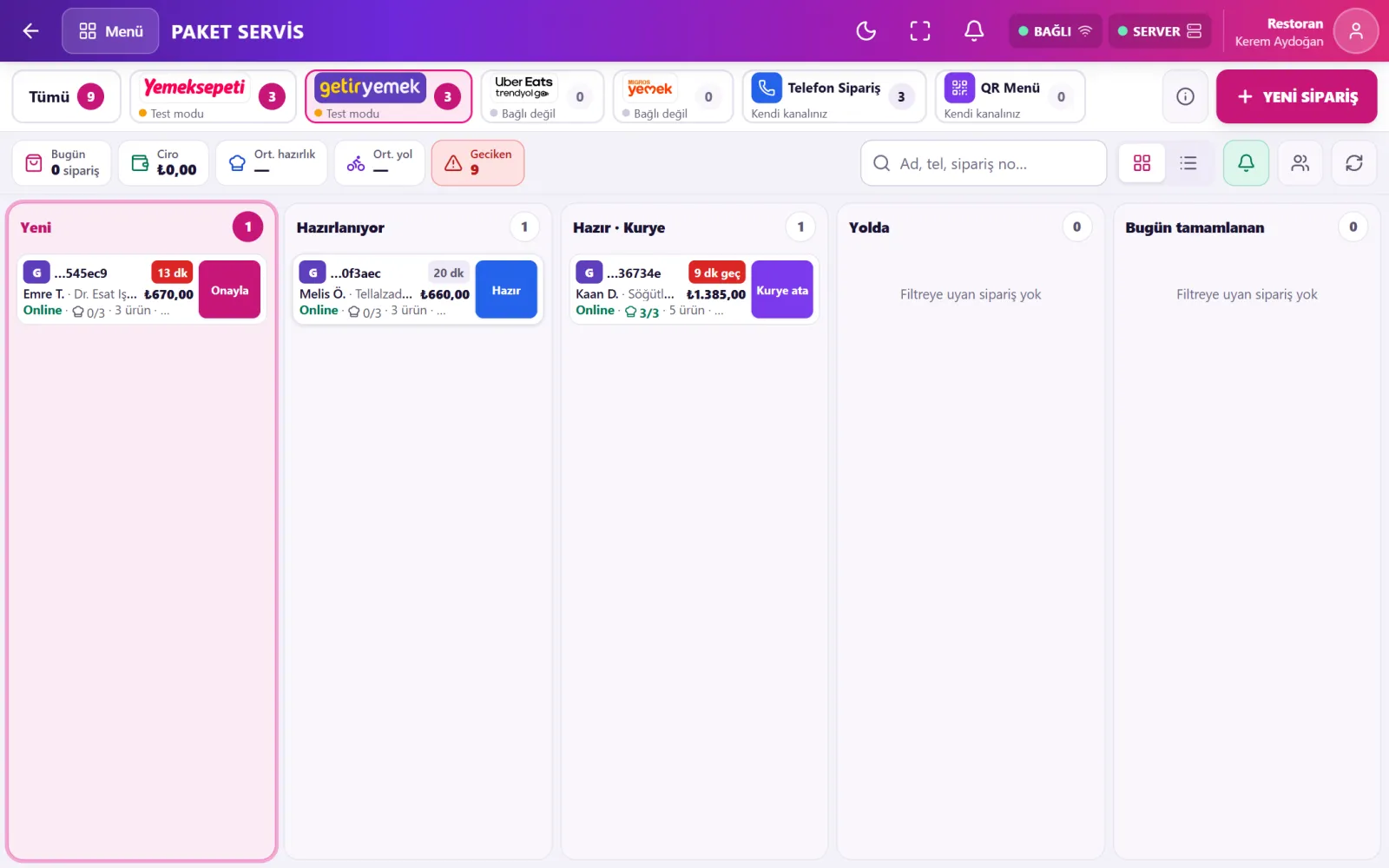Filter by Telefon Sipariş channel

coord(833,96)
